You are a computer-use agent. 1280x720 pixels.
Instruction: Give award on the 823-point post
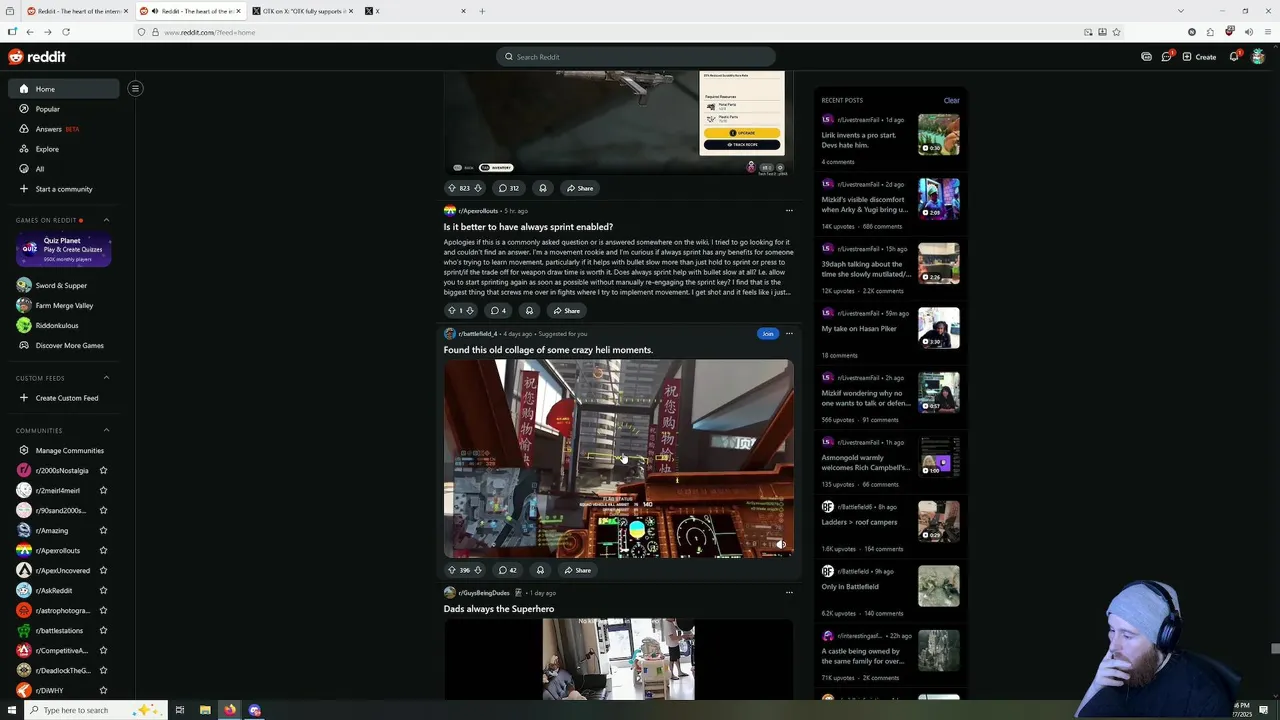coord(543,188)
